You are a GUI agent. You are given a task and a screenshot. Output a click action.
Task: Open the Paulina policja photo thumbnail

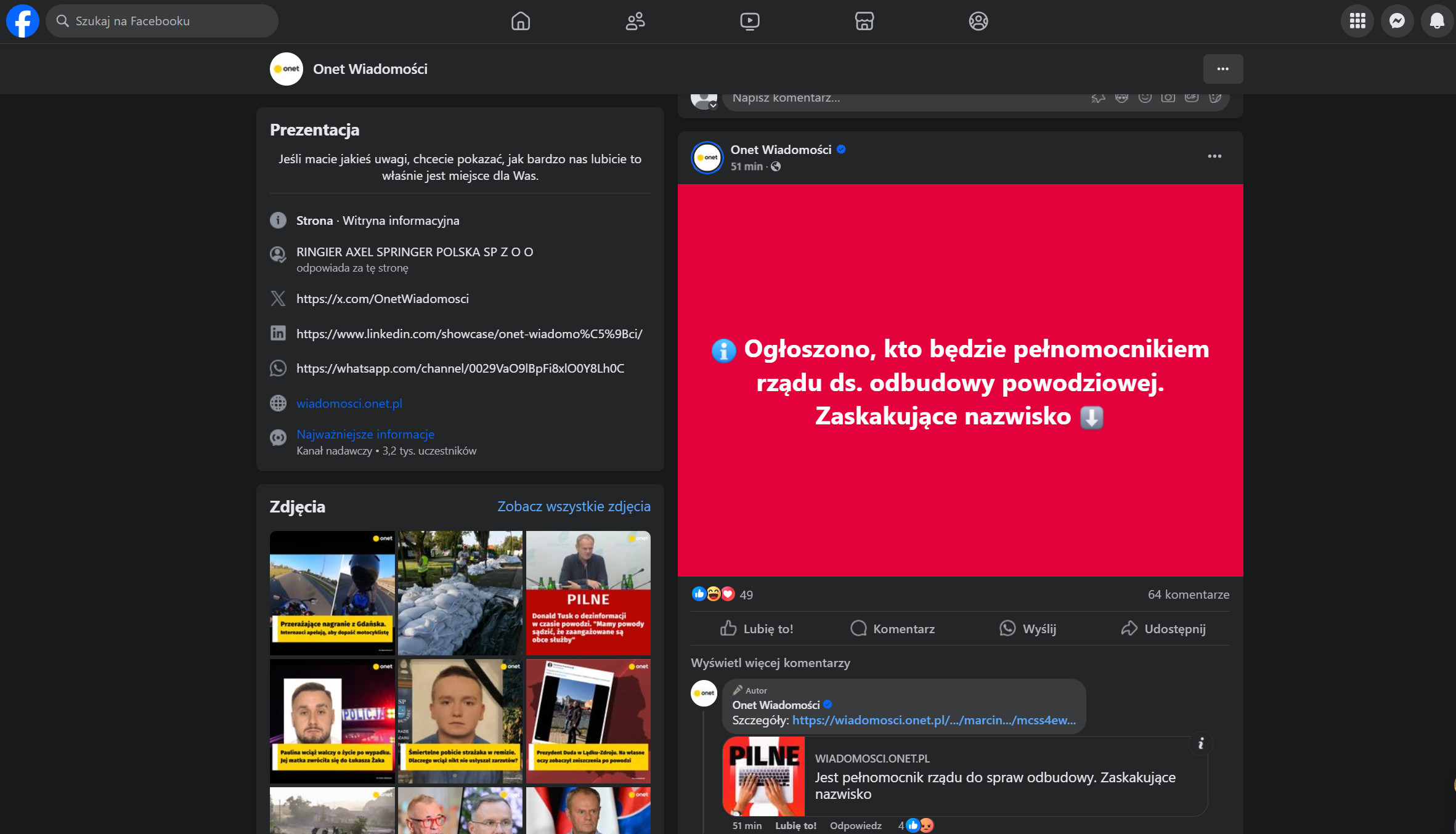(332, 721)
